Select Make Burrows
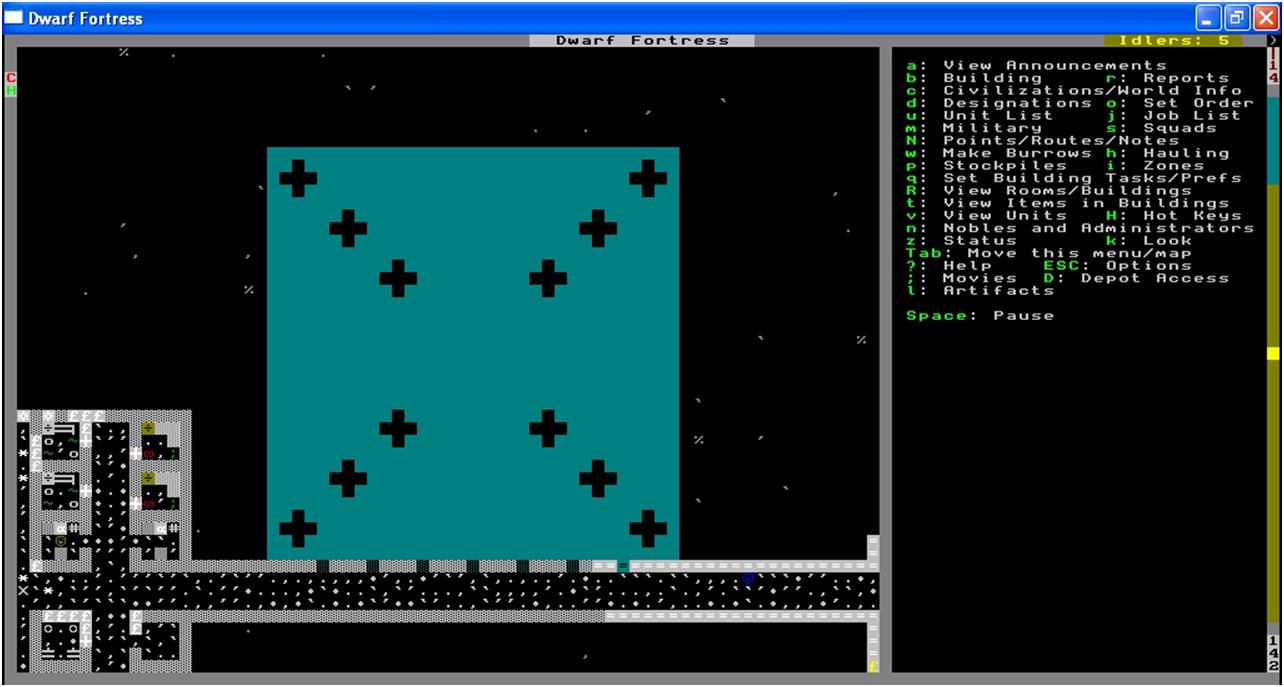 coord(999,153)
